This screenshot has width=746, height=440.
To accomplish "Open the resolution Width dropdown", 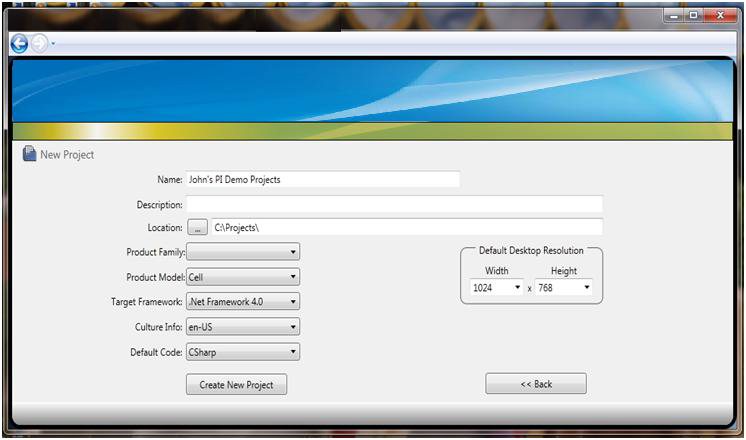I will (x=497, y=288).
